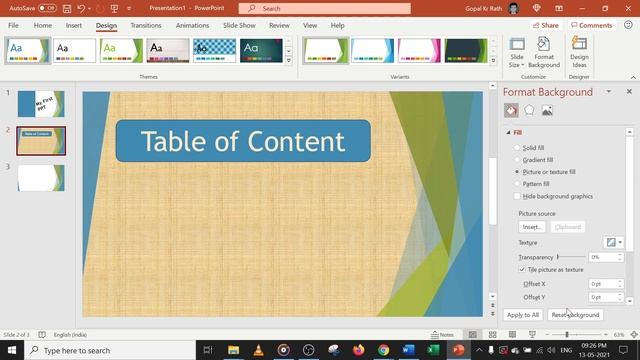
Task: Switch to Reading View icon
Action: [512, 335]
